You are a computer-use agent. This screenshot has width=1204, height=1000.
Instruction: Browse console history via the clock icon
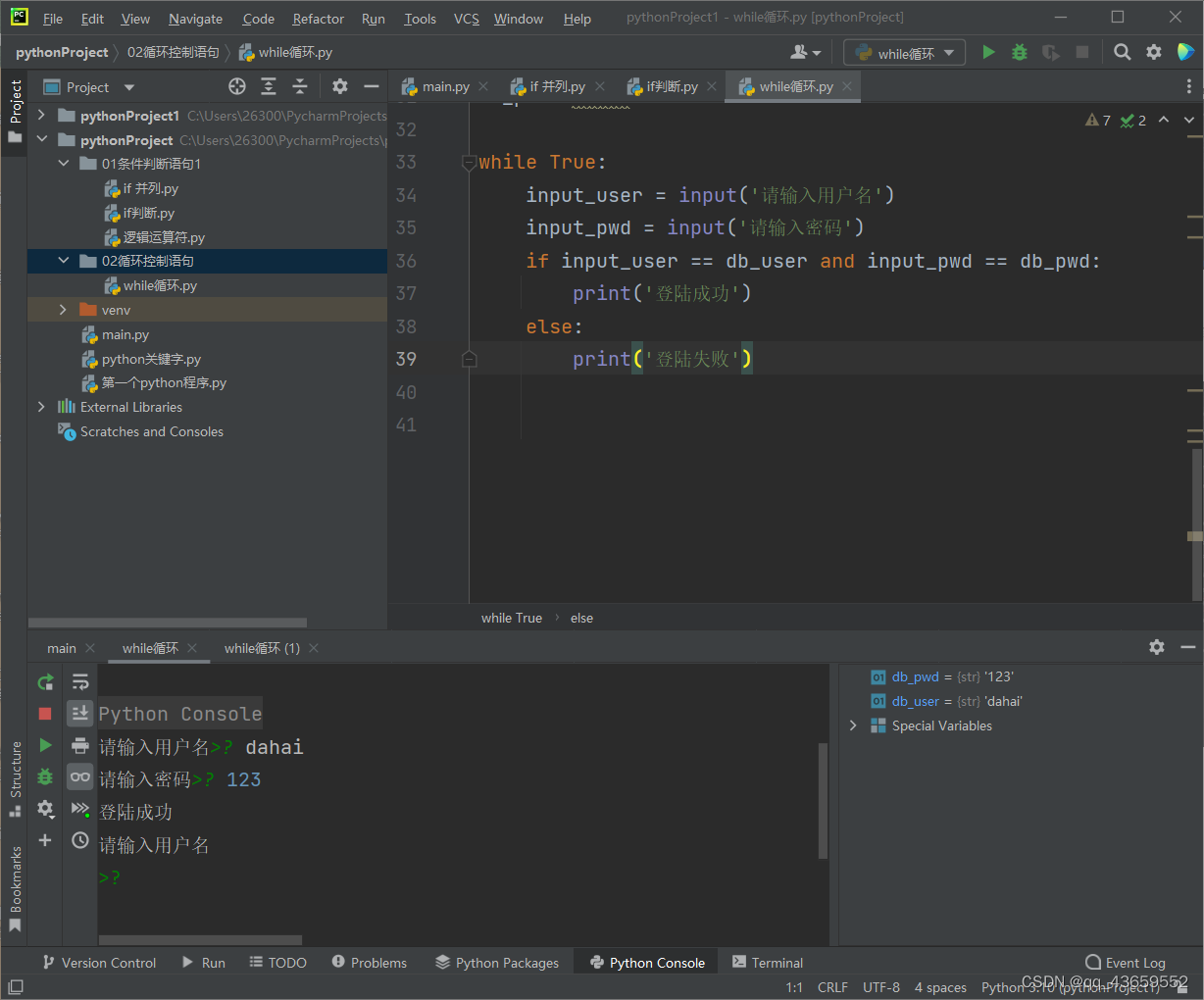(x=79, y=840)
